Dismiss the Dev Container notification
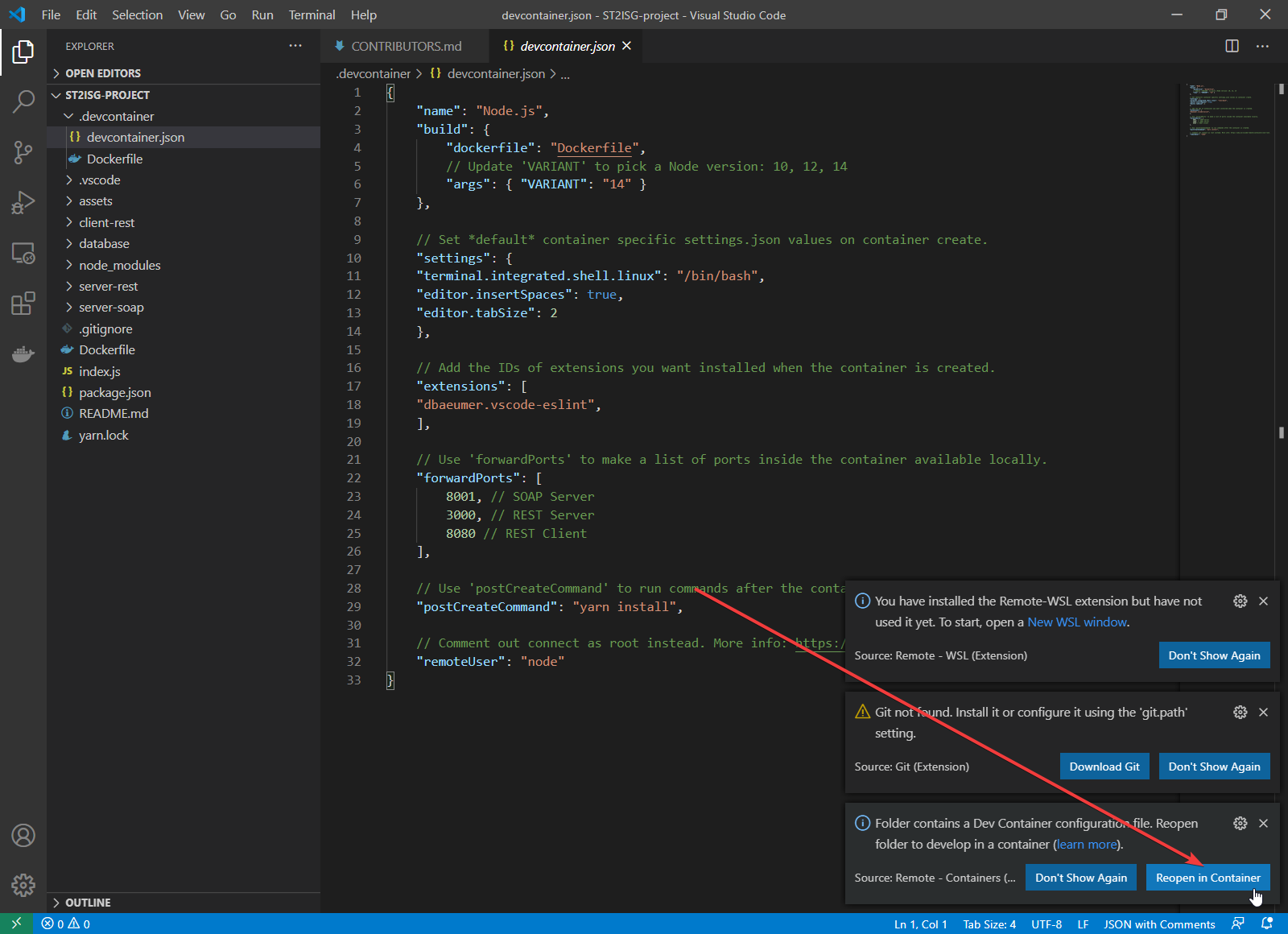 (1263, 823)
